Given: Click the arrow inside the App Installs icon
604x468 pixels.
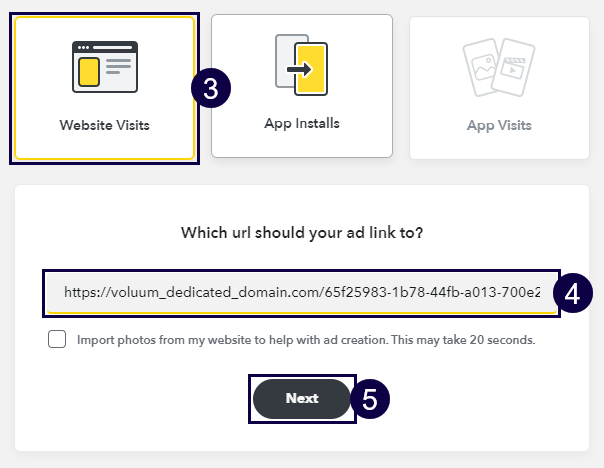Looking at the screenshot, I should [299, 70].
